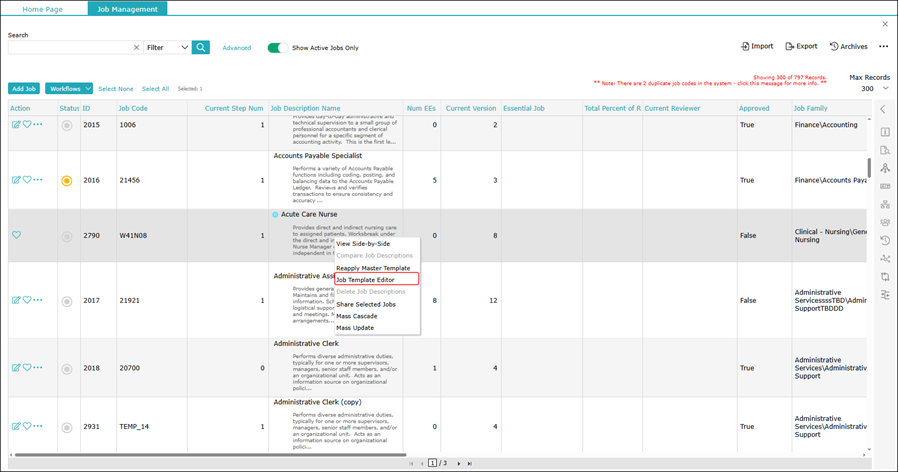Collapse the right sidebar with the chevron

tap(884, 109)
